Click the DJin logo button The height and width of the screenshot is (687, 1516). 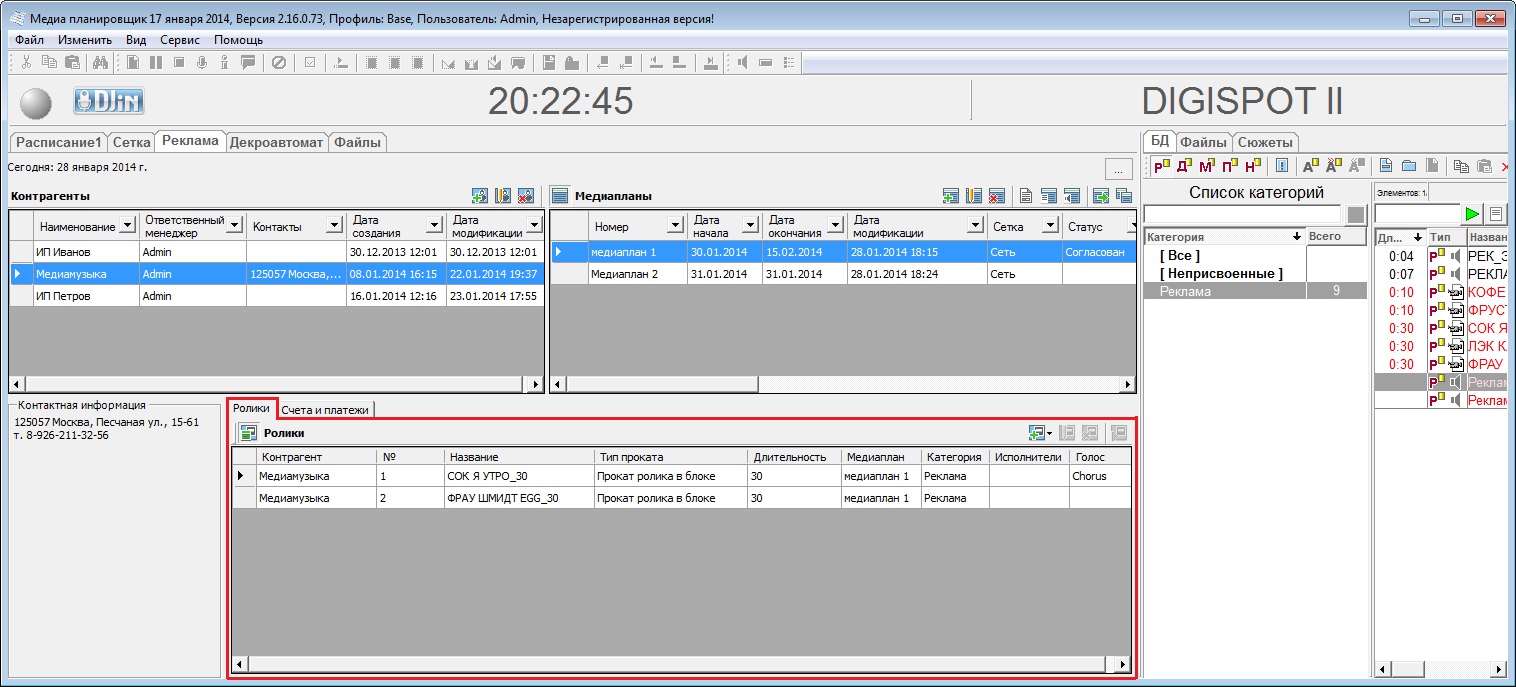pyautogui.click(x=109, y=101)
